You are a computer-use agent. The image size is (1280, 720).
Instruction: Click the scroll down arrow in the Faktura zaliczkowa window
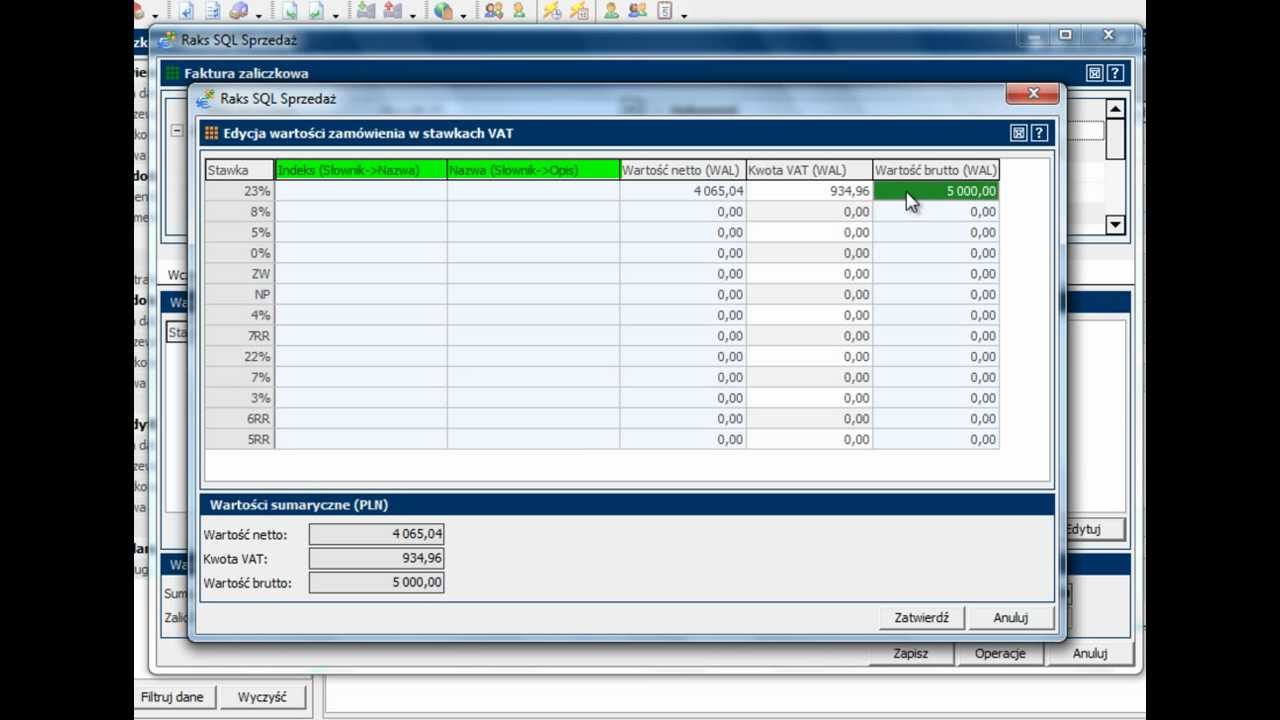(1116, 225)
